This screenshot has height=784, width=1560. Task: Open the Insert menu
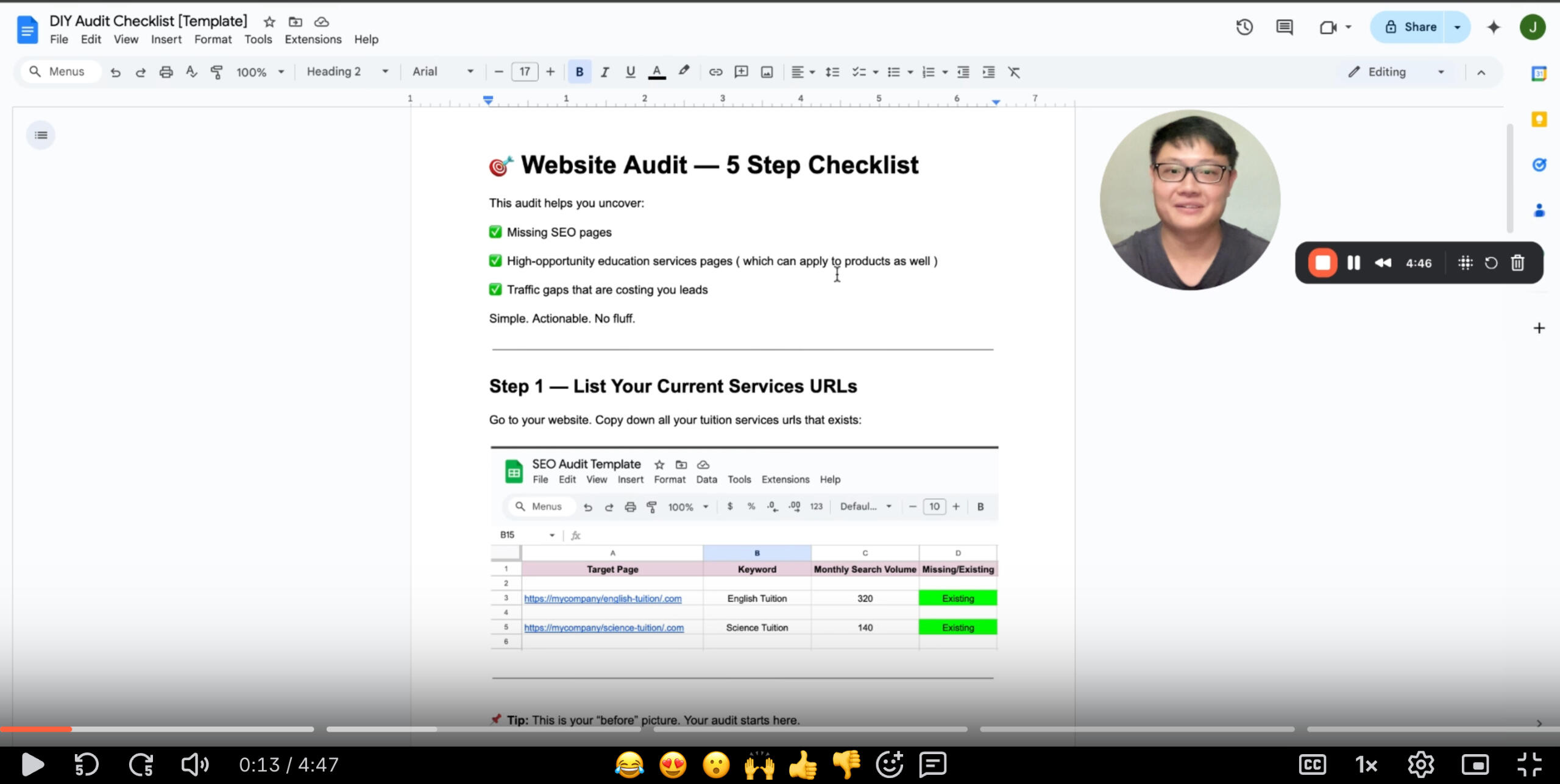coord(166,40)
